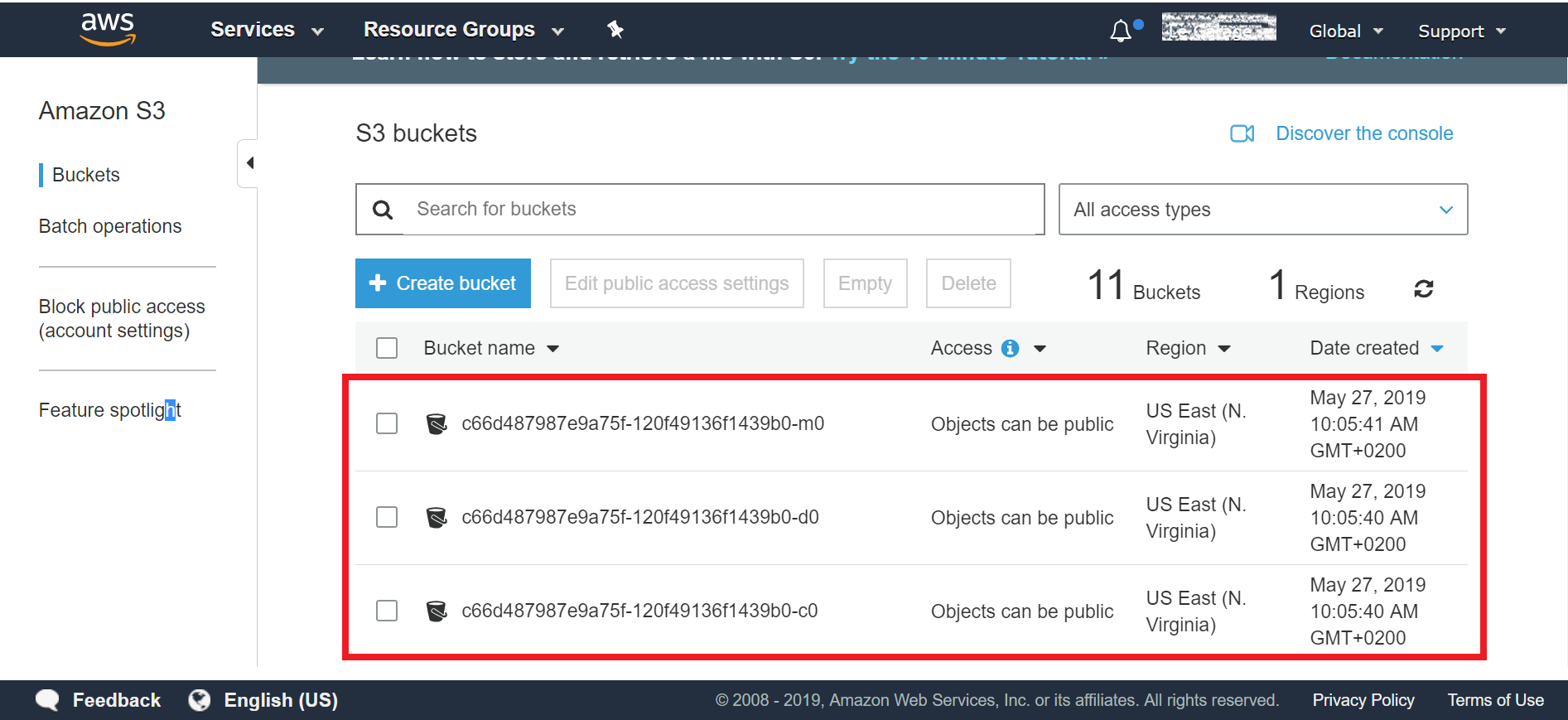Open the Privacy Policy link
This screenshot has width=1568, height=720.
coord(1363,700)
